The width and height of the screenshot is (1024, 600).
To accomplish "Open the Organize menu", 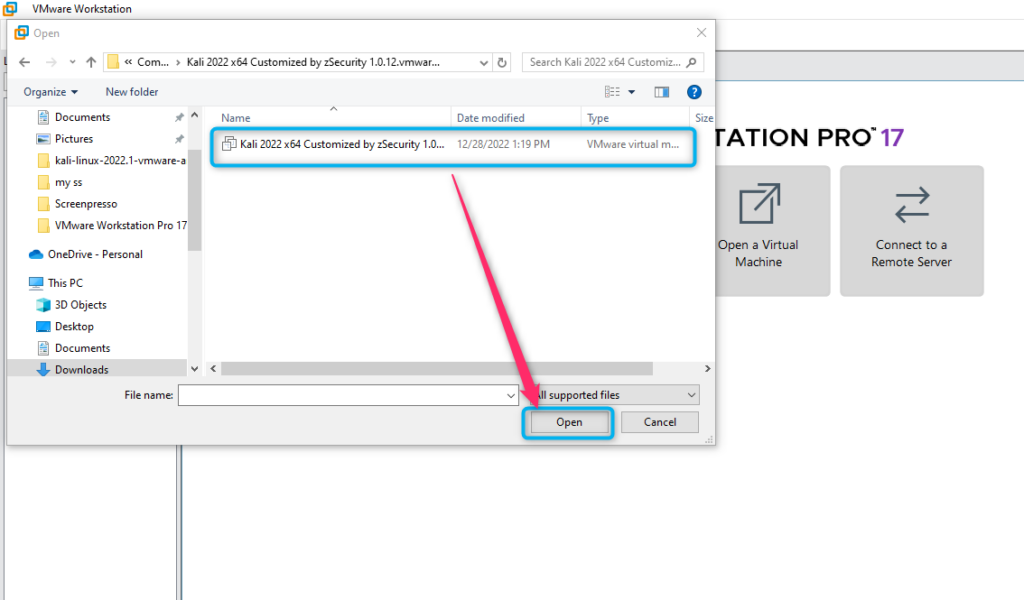I will point(50,92).
